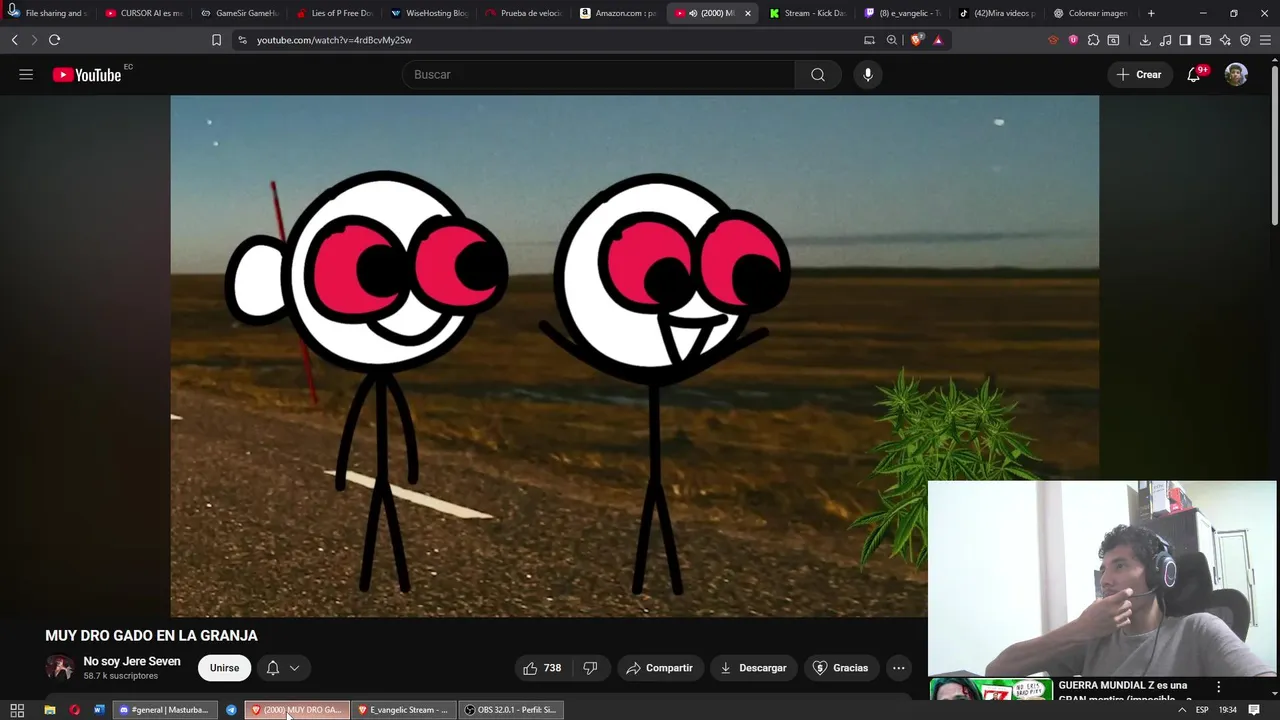Switch to Stream - Kick Dashboard tab
1280x720 pixels.
[809, 13]
